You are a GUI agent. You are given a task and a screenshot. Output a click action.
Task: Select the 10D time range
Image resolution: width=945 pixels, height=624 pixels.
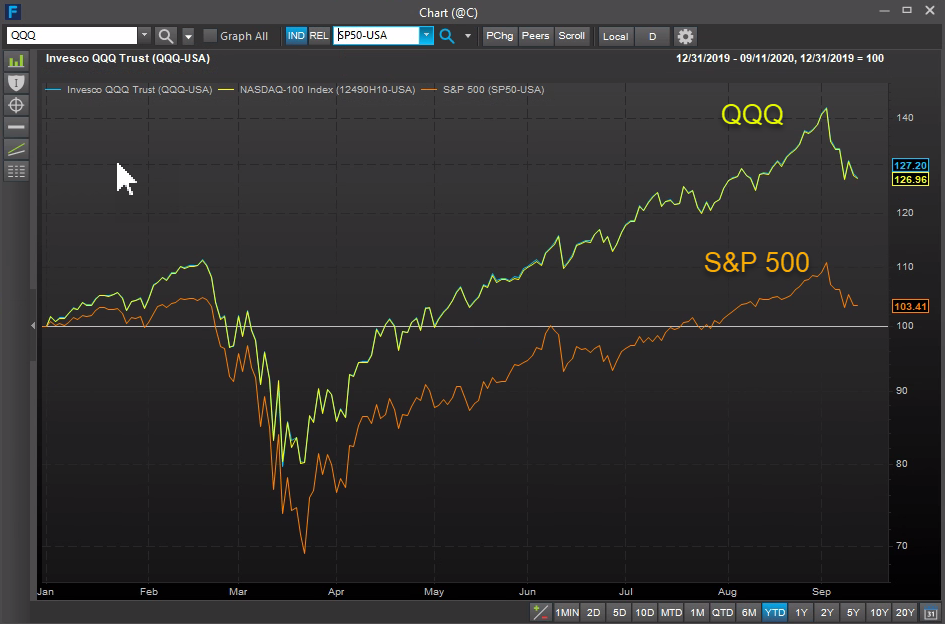click(x=645, y=613)
